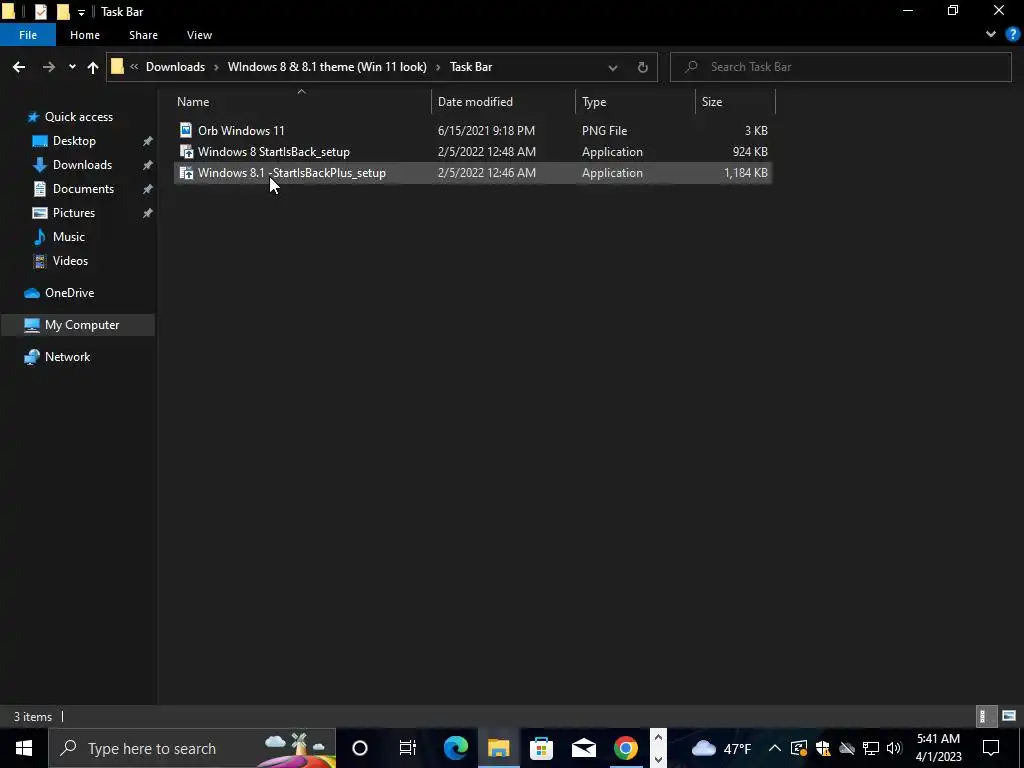Go forward using the forward arrow
1024x768 pixels.
coord(48,67)
